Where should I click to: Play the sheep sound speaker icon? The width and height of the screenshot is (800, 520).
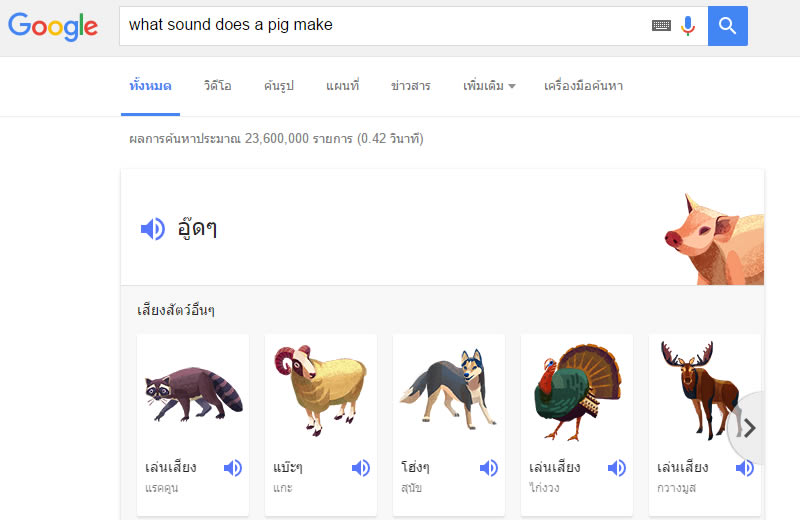(x=361, y=467)
